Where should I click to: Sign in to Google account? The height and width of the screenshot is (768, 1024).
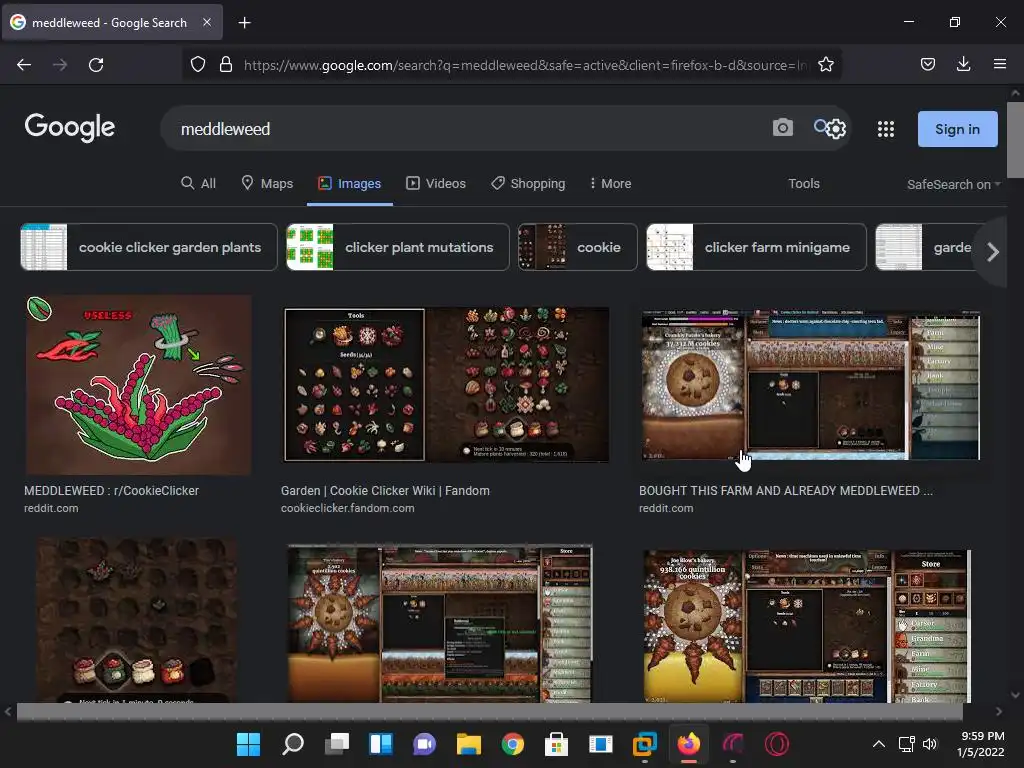(x=957, y=129)
